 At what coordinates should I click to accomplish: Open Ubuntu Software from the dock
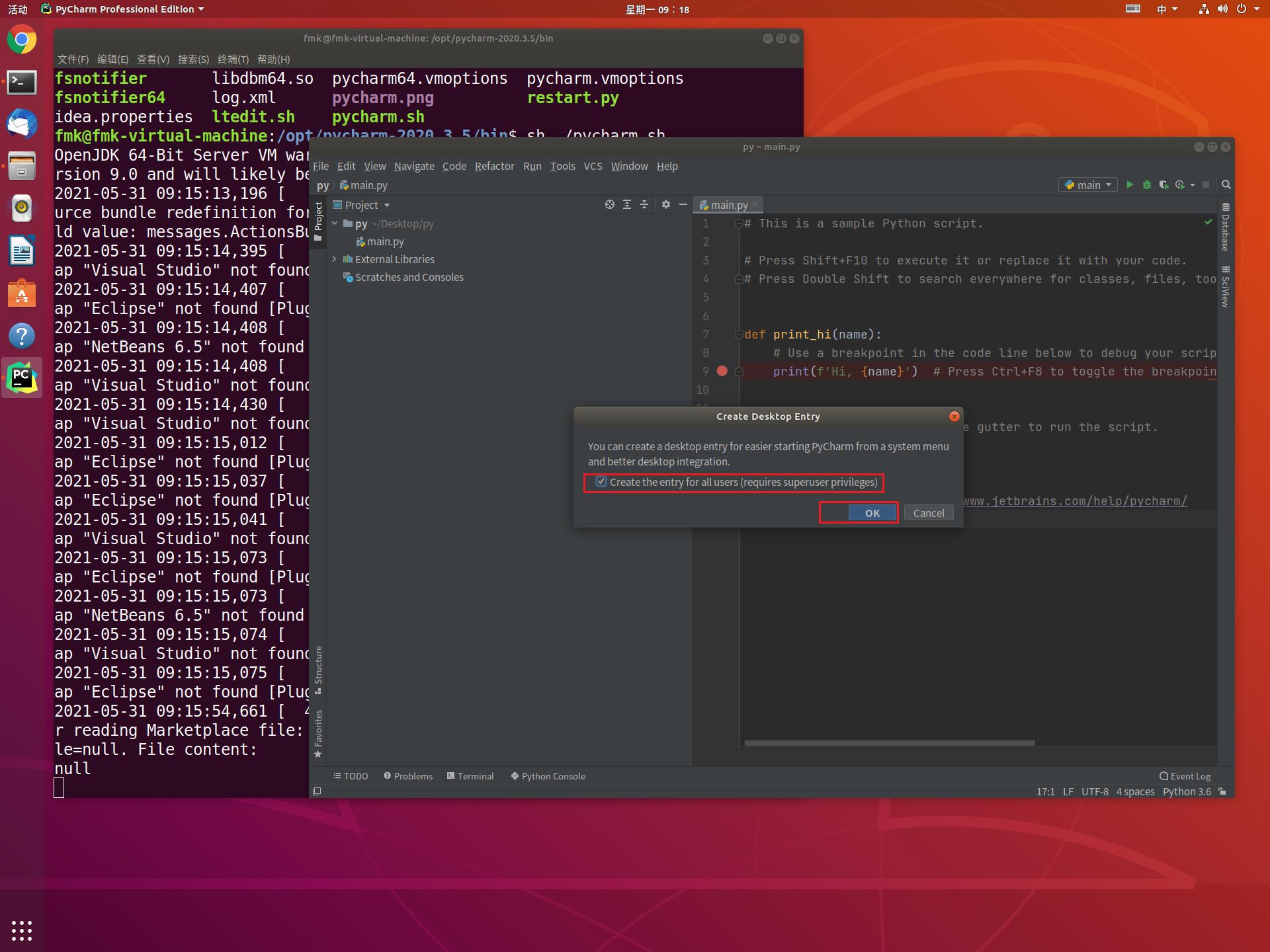[x=22, y=293]
